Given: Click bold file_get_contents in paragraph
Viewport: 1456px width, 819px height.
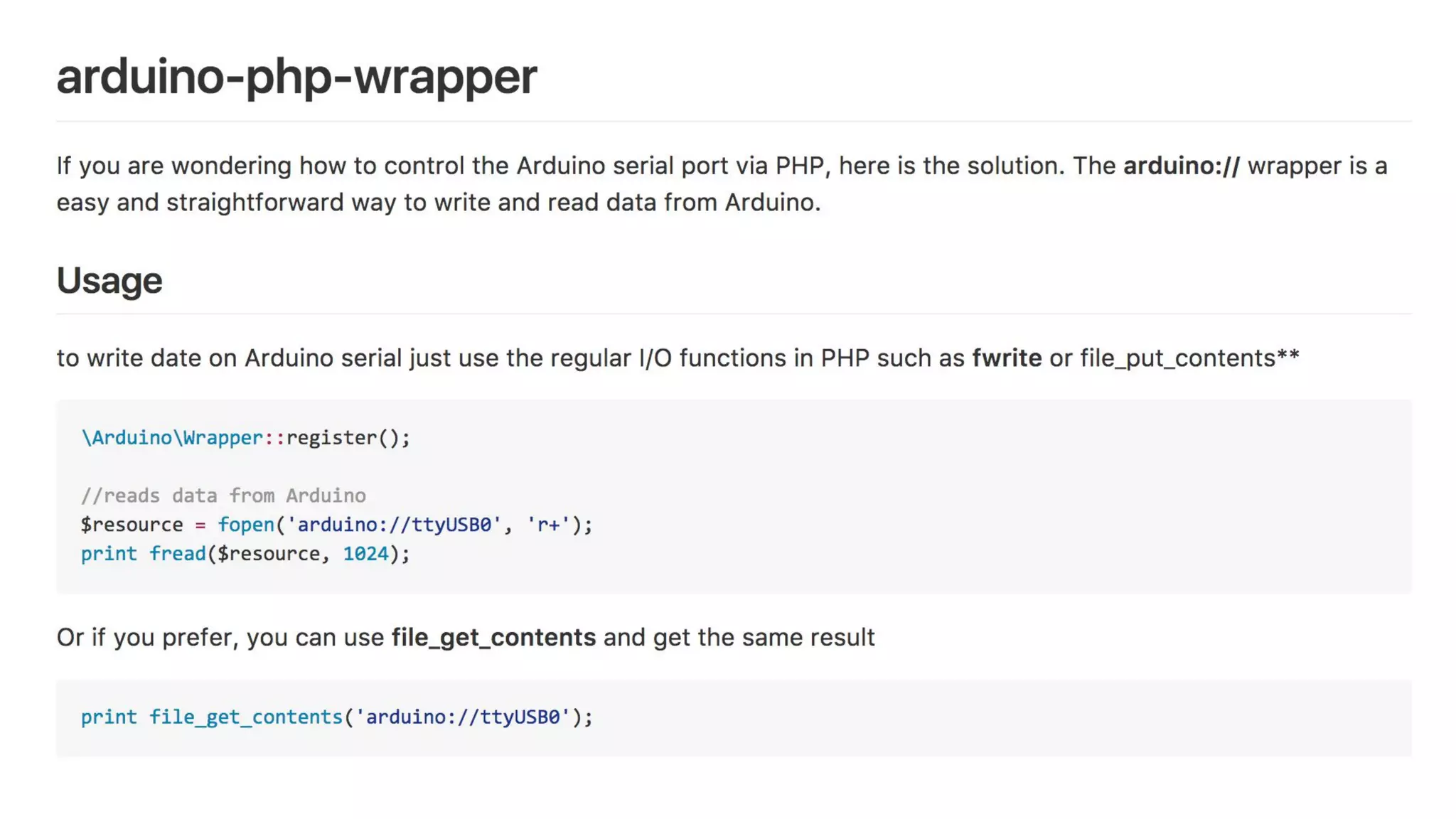Looking at the screenshot, I should (x=493, y=638).
